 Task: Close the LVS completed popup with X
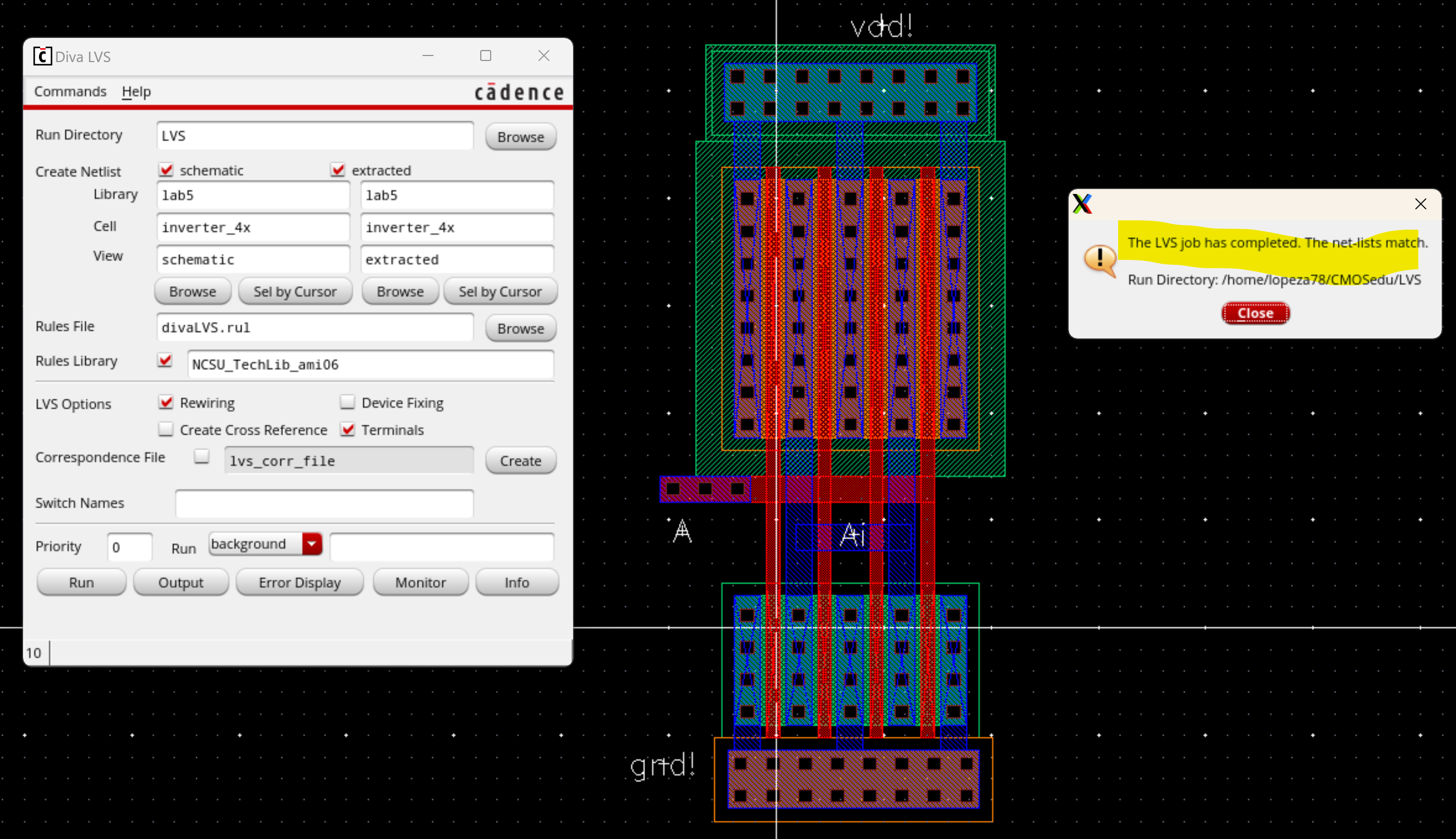[x=1420, y=204]
